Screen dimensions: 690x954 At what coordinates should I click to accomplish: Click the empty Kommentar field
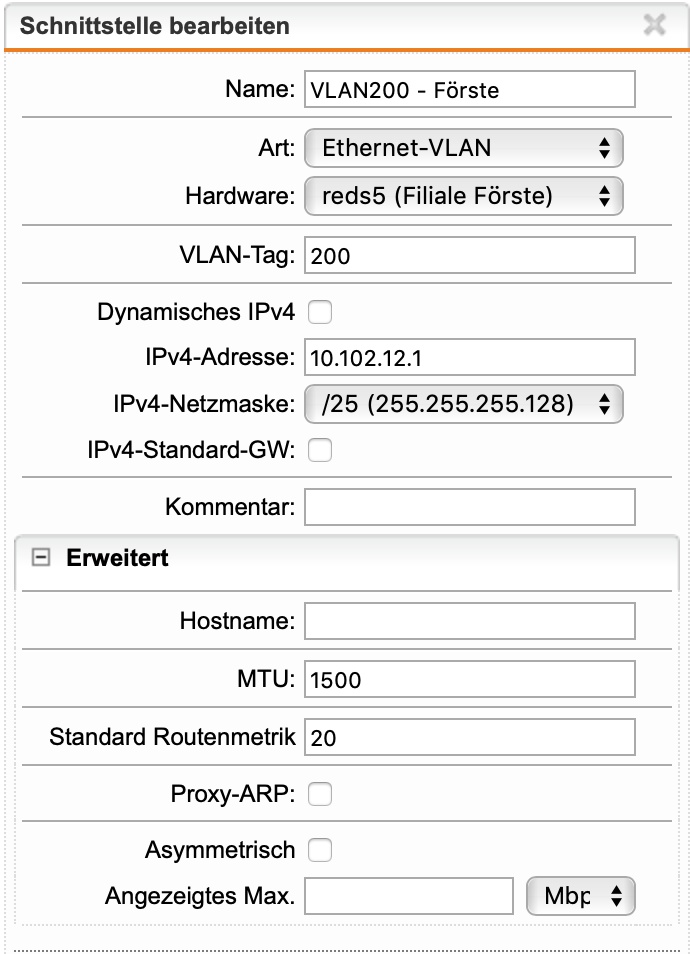point(469,507)
